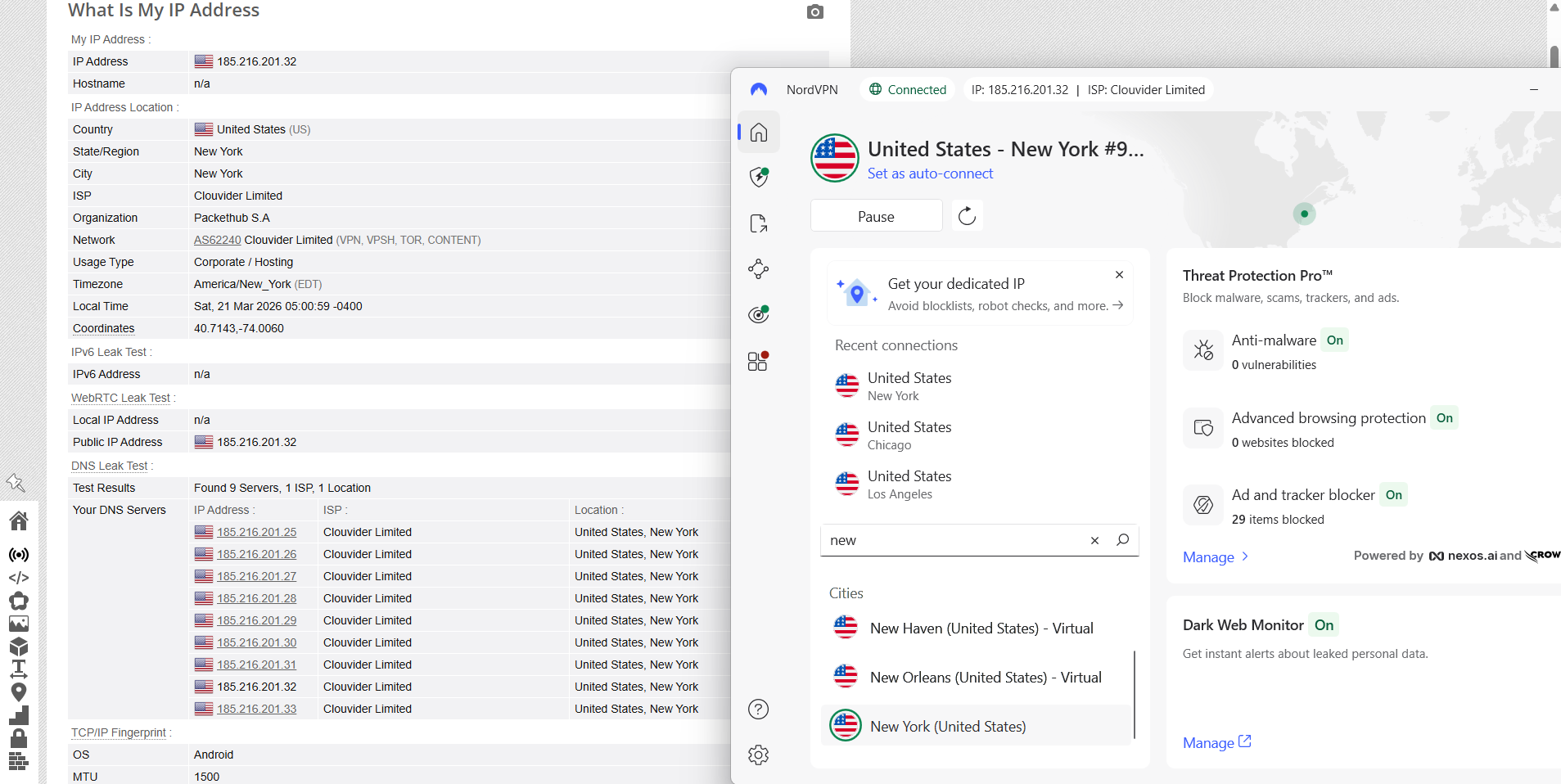
Task: Select recent connection United States Los Angeles
Action: click(x=979, y=484)
